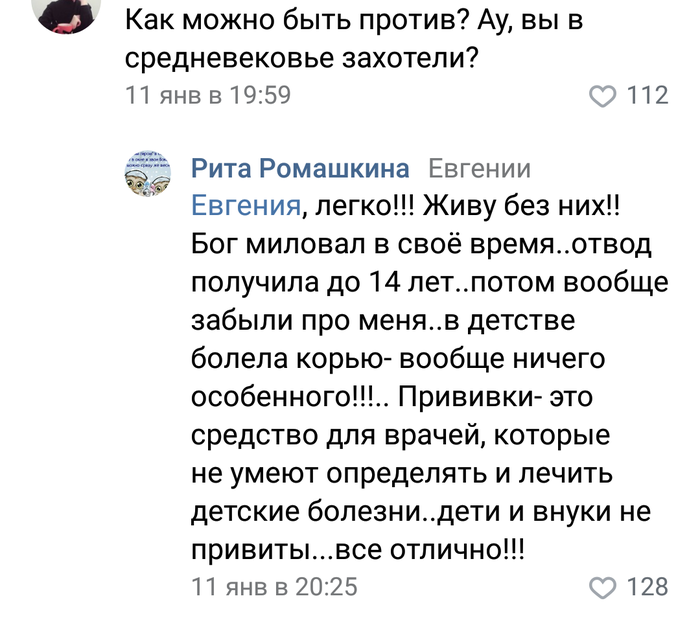
Task: Tap the 'болела корью' line
Action: click(400, 359)
